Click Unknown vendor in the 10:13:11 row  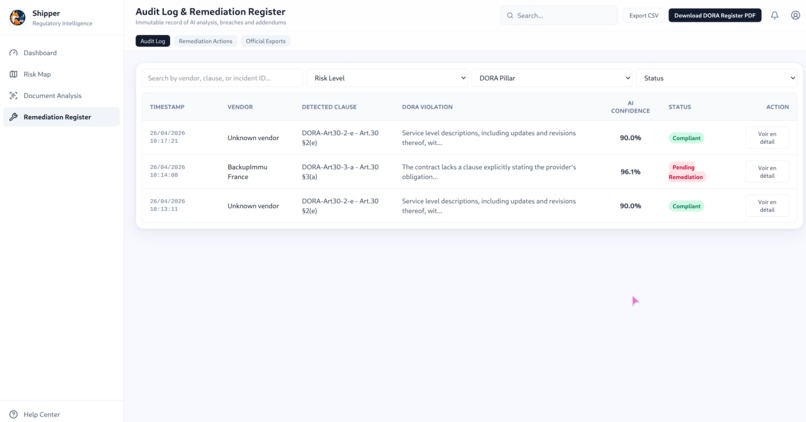pos(253,206)
